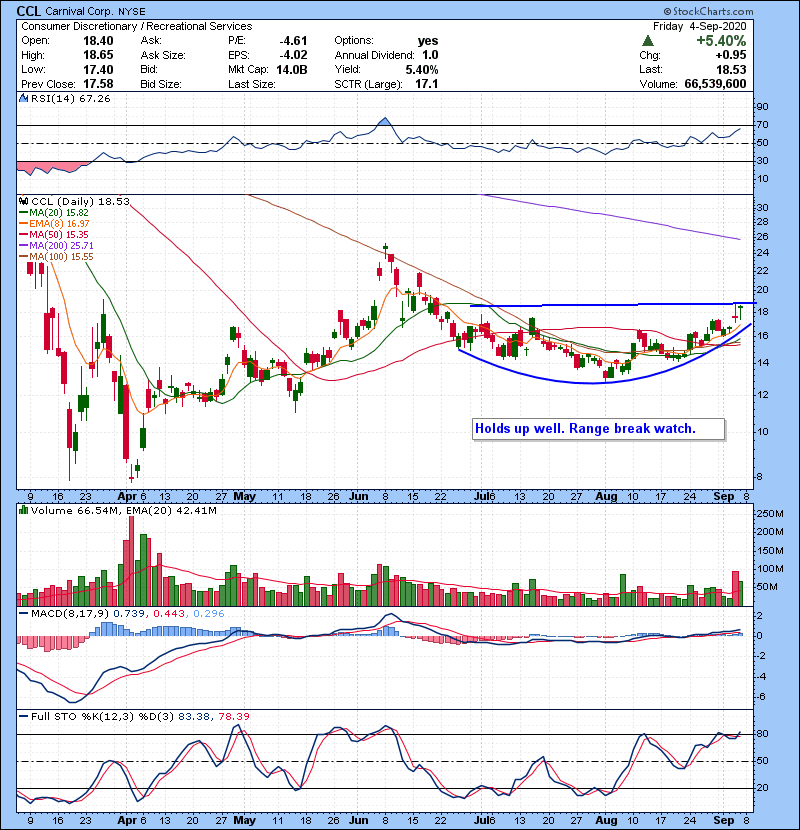Open the StockCharts.com link in the header
Screen dimensions: 800x830
point(713,11)
